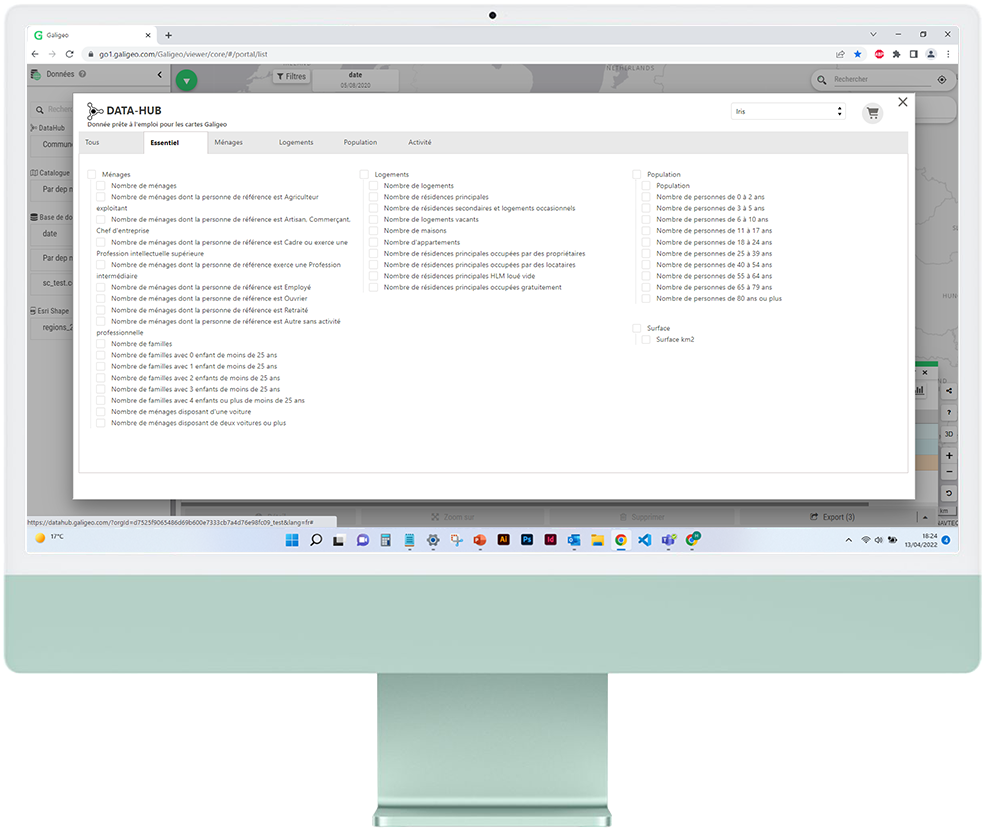Switch to the Tous tab
The width and height of the screenshot is (984, 830).
[92, 143]
